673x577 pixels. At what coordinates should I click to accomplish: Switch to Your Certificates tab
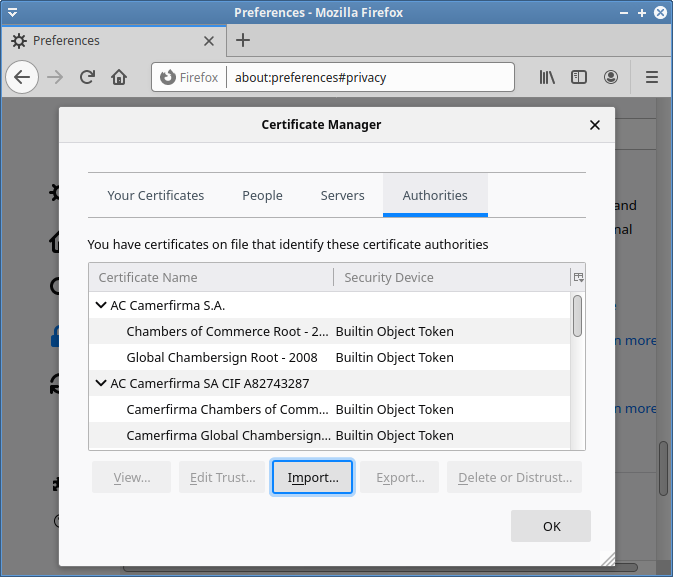(x=156, y=195)
